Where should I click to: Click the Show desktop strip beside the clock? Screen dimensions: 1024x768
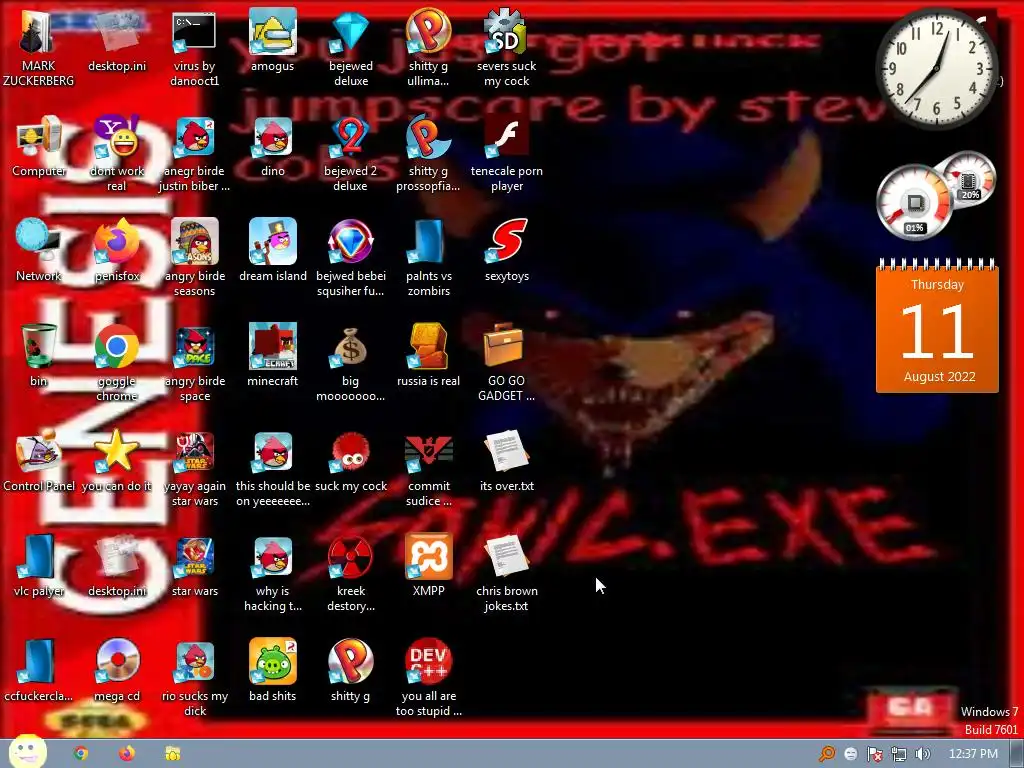coord(1016,754)
